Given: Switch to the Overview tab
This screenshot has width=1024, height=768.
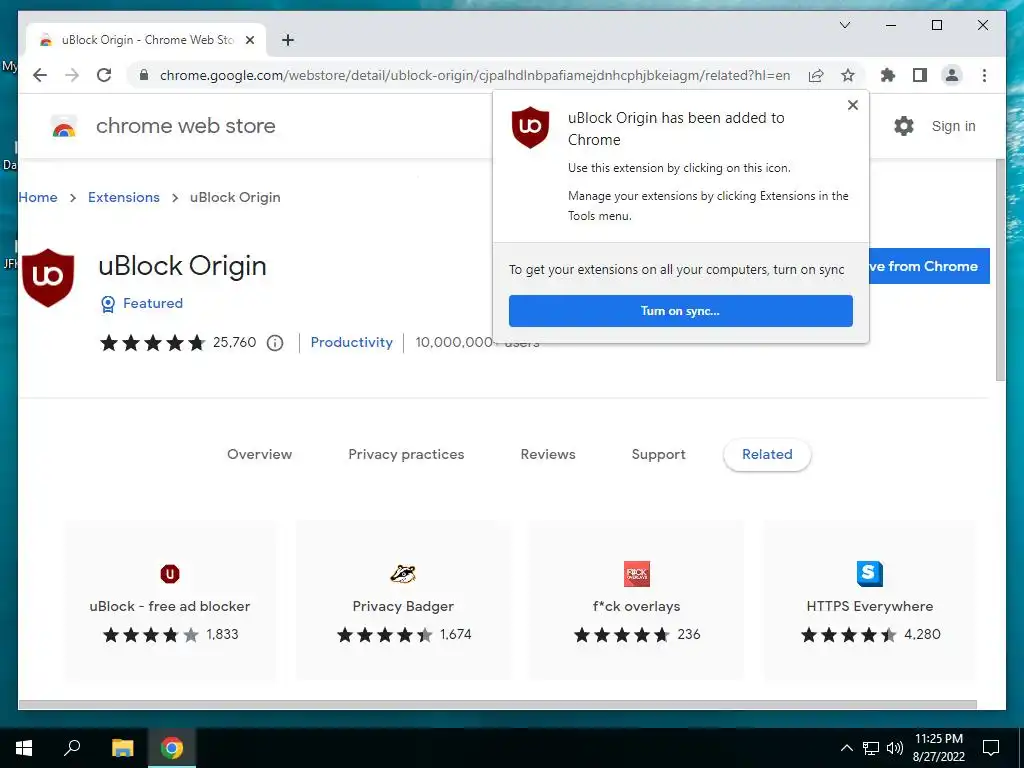Looking at the screenshot, I should [259, 455].
